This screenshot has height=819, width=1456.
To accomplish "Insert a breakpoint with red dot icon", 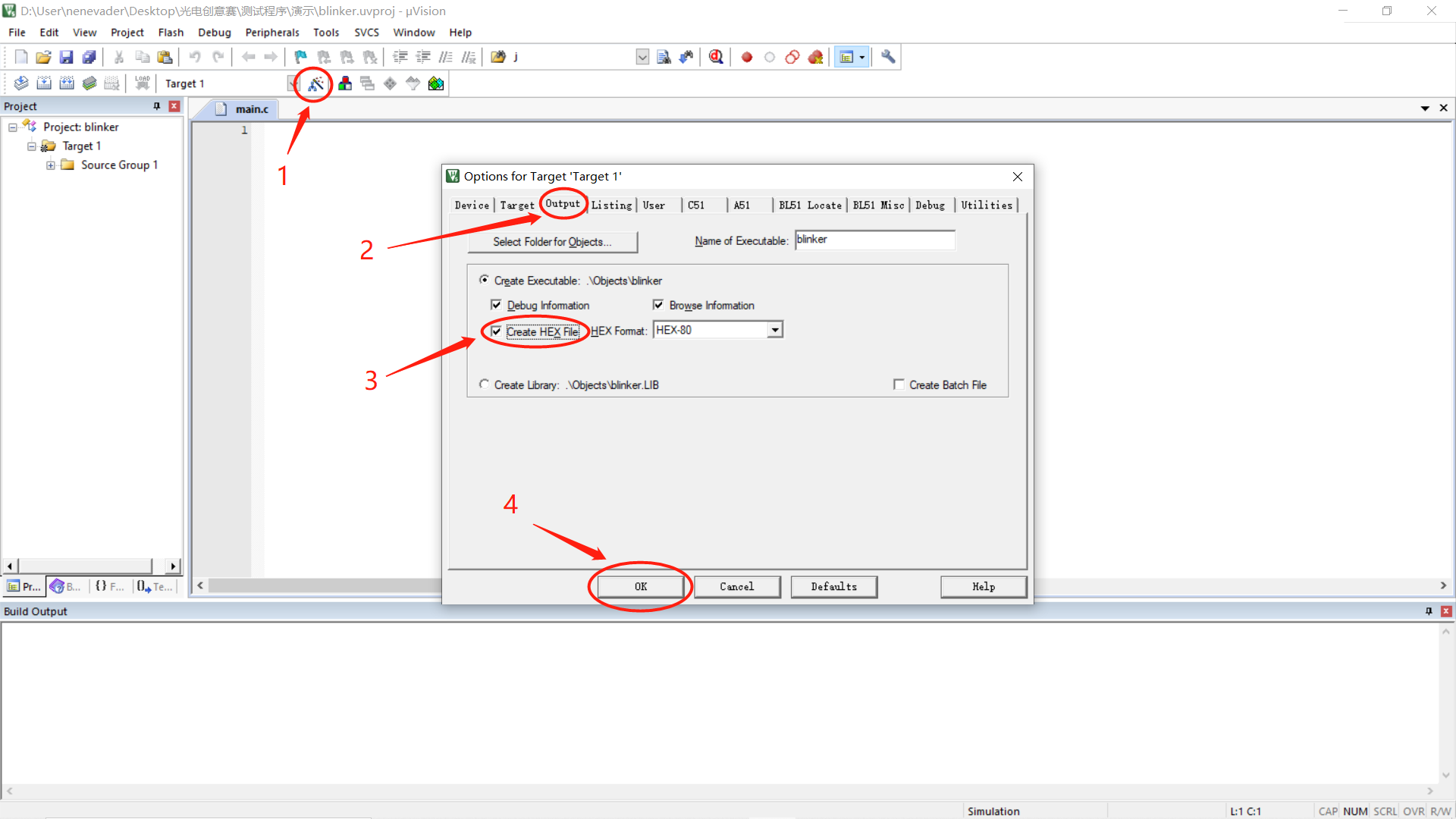I will 747,57.
